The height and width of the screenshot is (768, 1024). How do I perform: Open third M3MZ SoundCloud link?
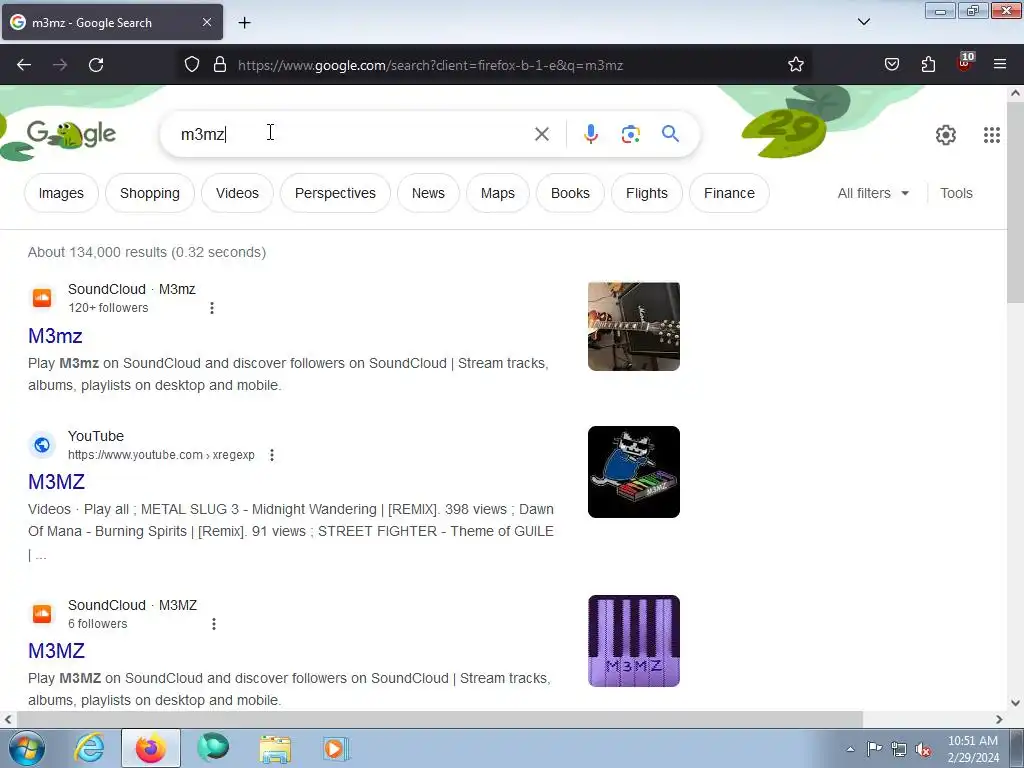pyautogui.click(x=57, y=650)
